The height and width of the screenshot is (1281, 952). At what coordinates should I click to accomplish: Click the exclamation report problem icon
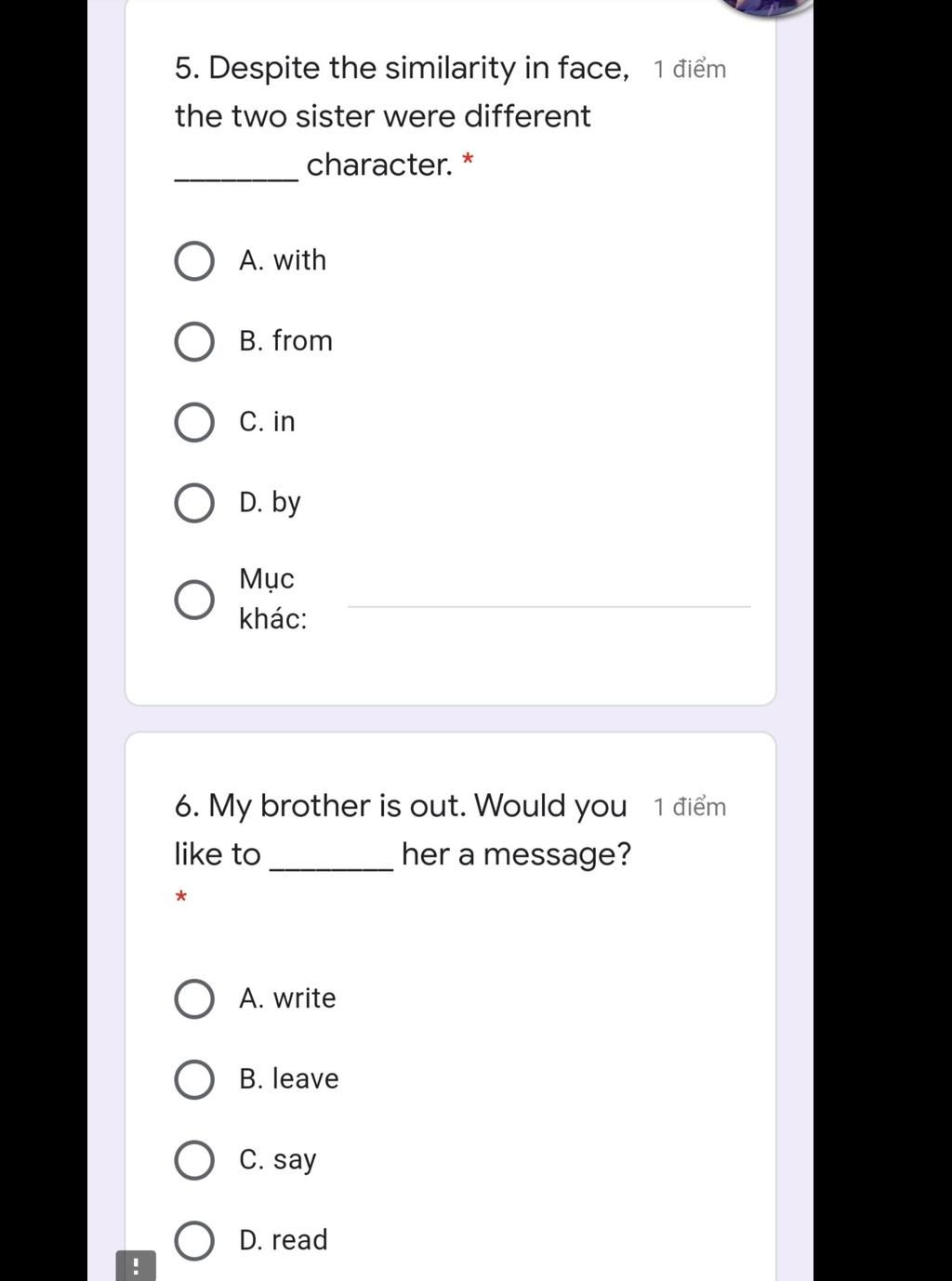coord(136,1266)
